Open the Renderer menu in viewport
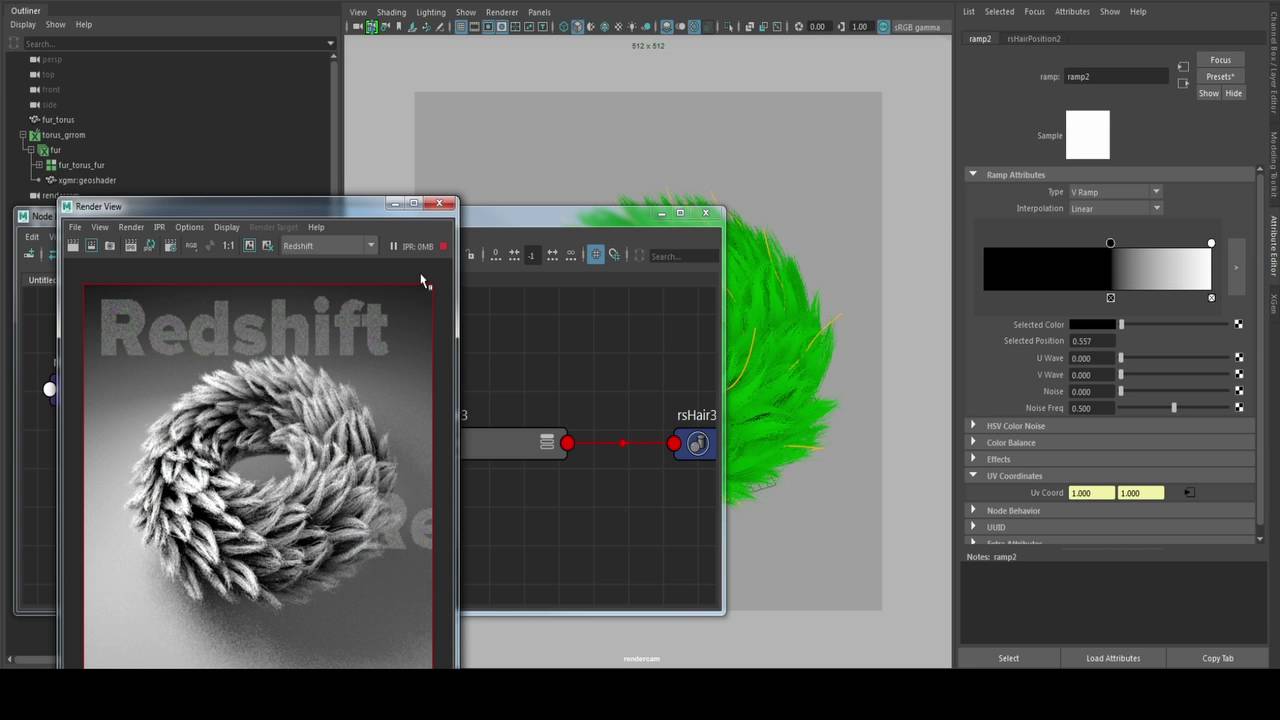The image size is (1280, 720). [502, 12]
